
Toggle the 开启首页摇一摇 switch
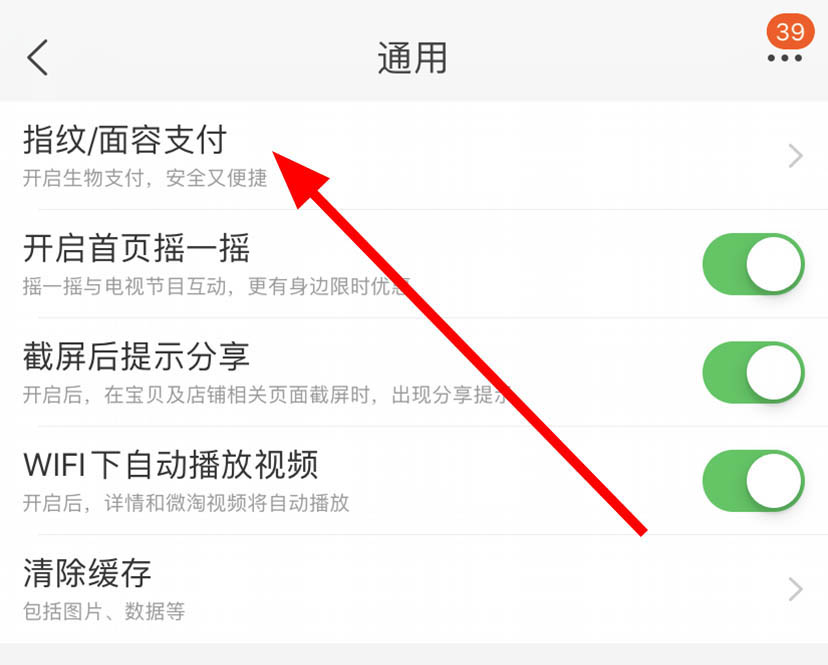point(754,264)
